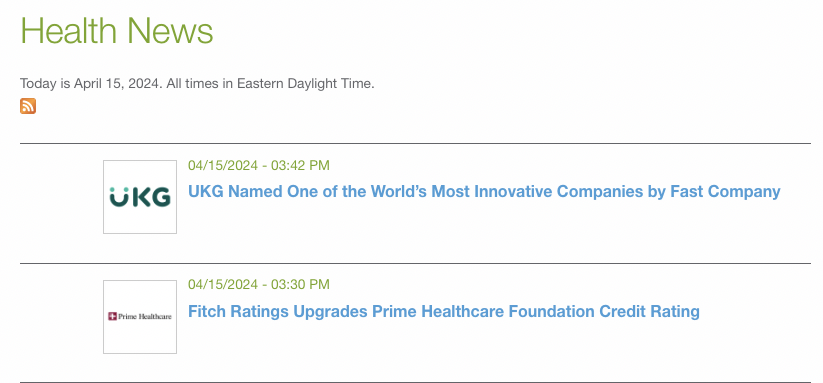Click the smiling U letter in UKG logo
823x383 pixels.
tap(118, 197)
